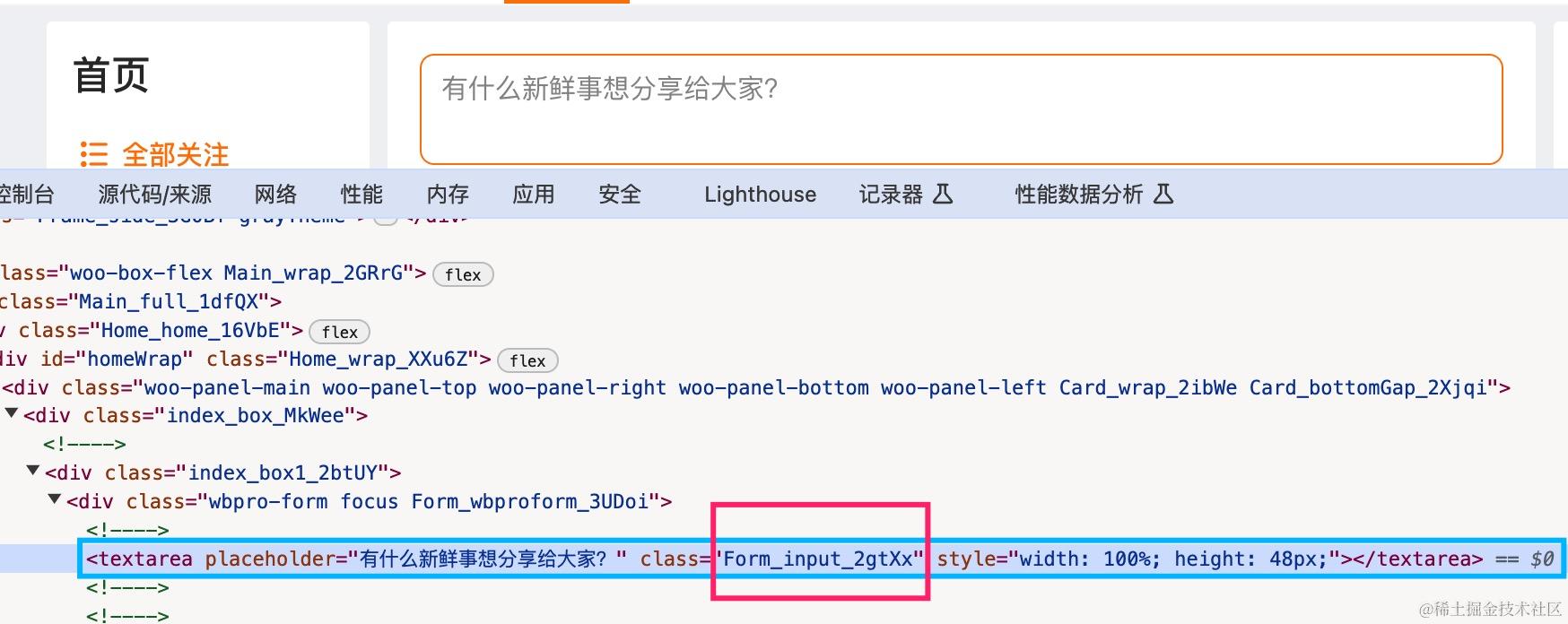Switch to the 内存 tab

click(x=448, y=194)
